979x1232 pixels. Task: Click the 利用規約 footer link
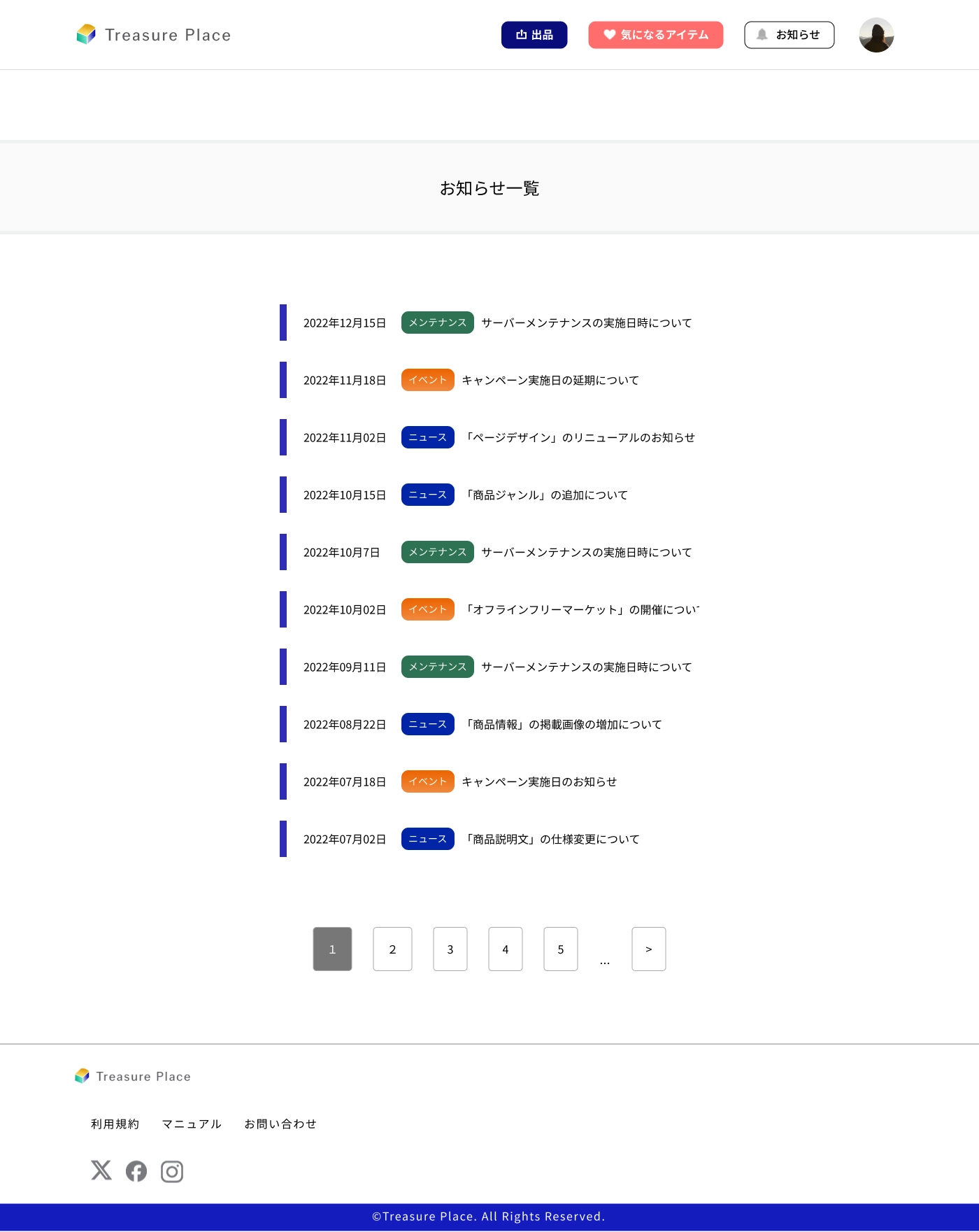(115, 1124)
